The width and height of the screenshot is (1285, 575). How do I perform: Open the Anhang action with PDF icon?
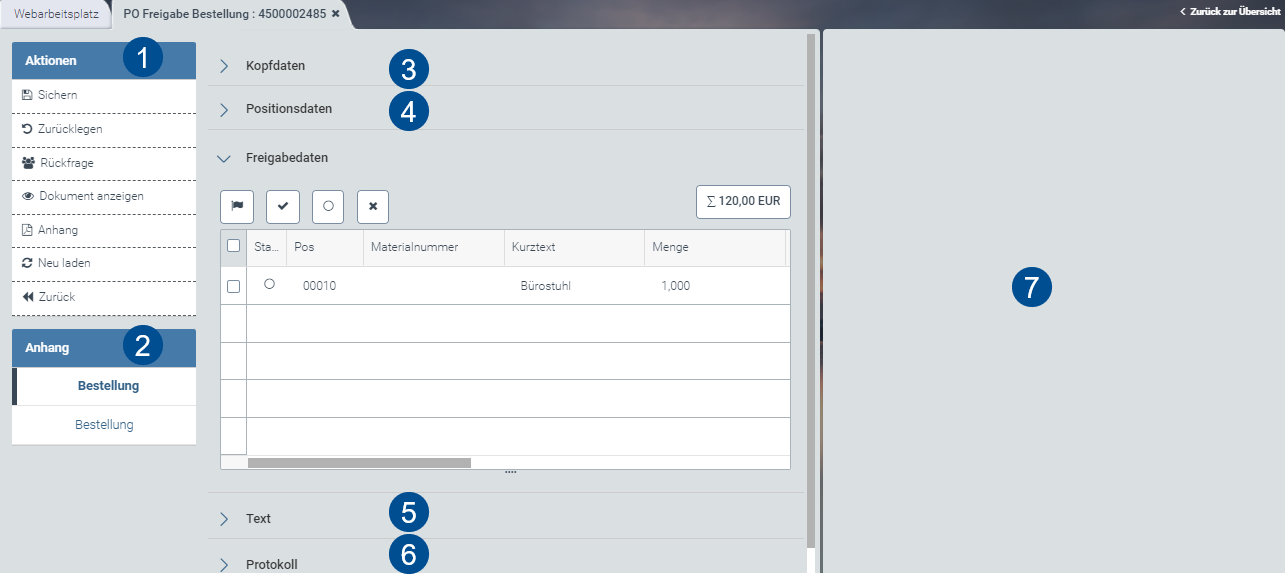pos(59,230)
